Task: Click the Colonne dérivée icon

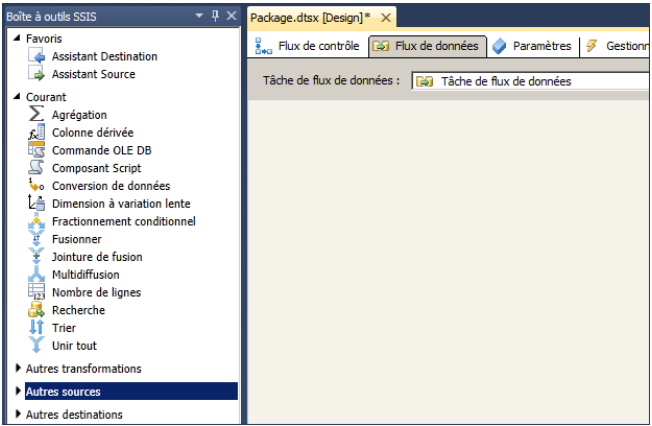Action: (x=37, y=133)
